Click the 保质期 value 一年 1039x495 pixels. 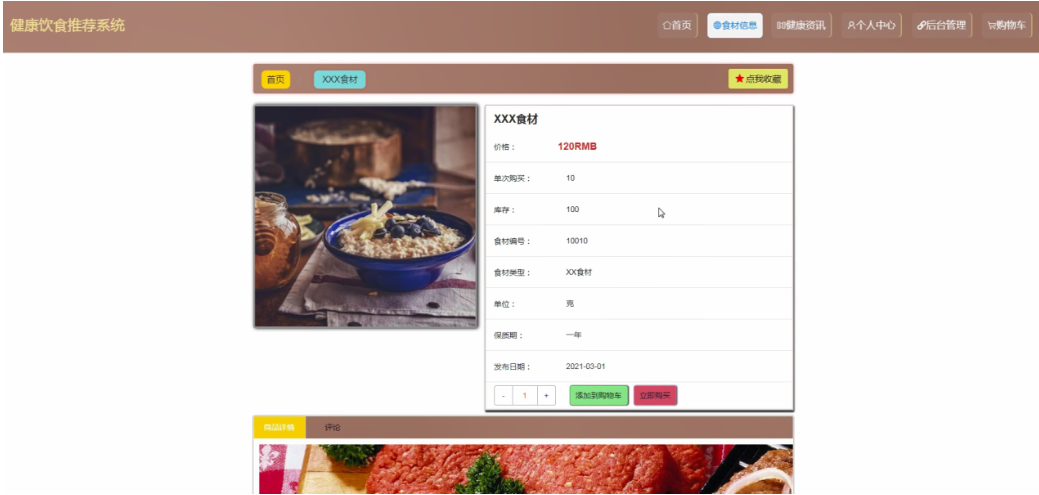(x=574, y=335)
